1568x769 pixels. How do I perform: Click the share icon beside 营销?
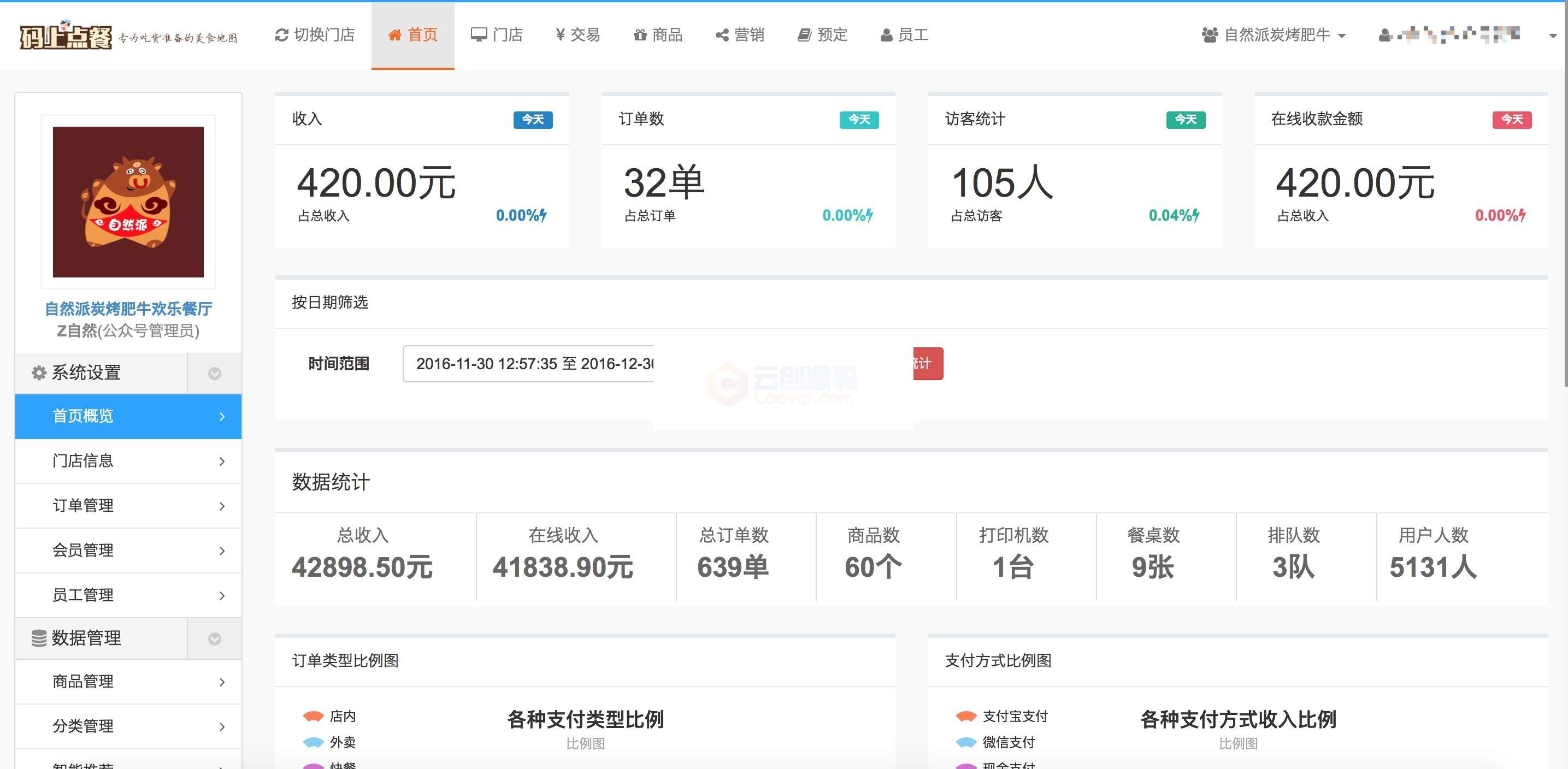click(x=722, y=36)
